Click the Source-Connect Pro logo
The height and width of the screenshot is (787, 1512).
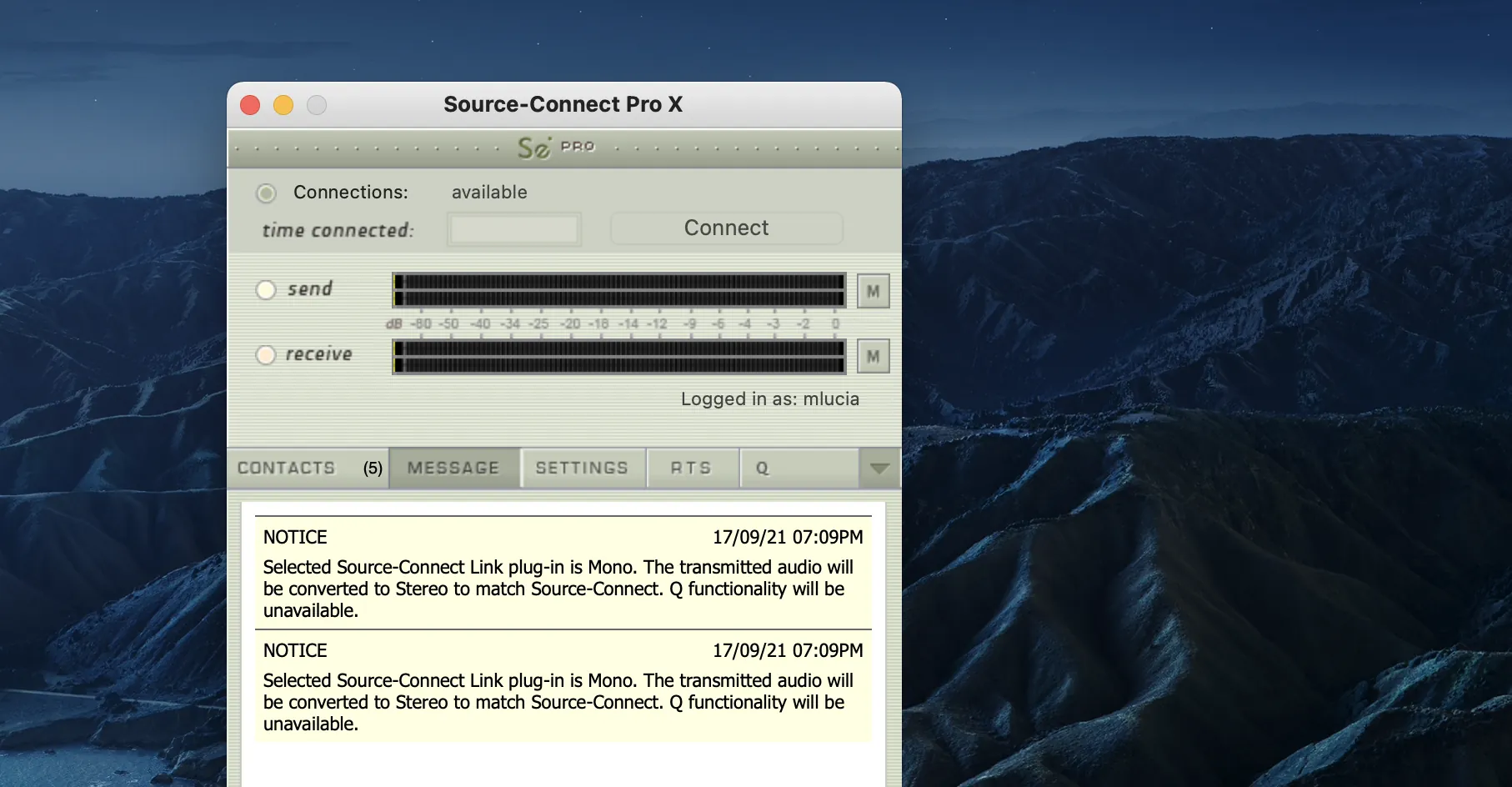(556, 148)
